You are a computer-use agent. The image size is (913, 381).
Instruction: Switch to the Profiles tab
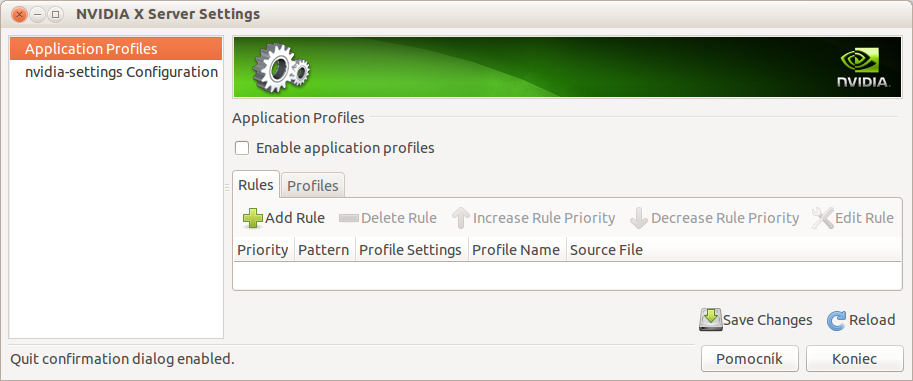[x=313, y=185]
